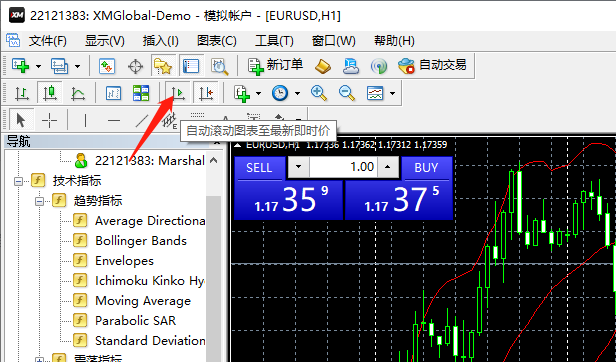Image resolution: width=616 pixels, height=362 pixels.
Task: Select the vertical line drawing tool
Action: pos(85,120)
